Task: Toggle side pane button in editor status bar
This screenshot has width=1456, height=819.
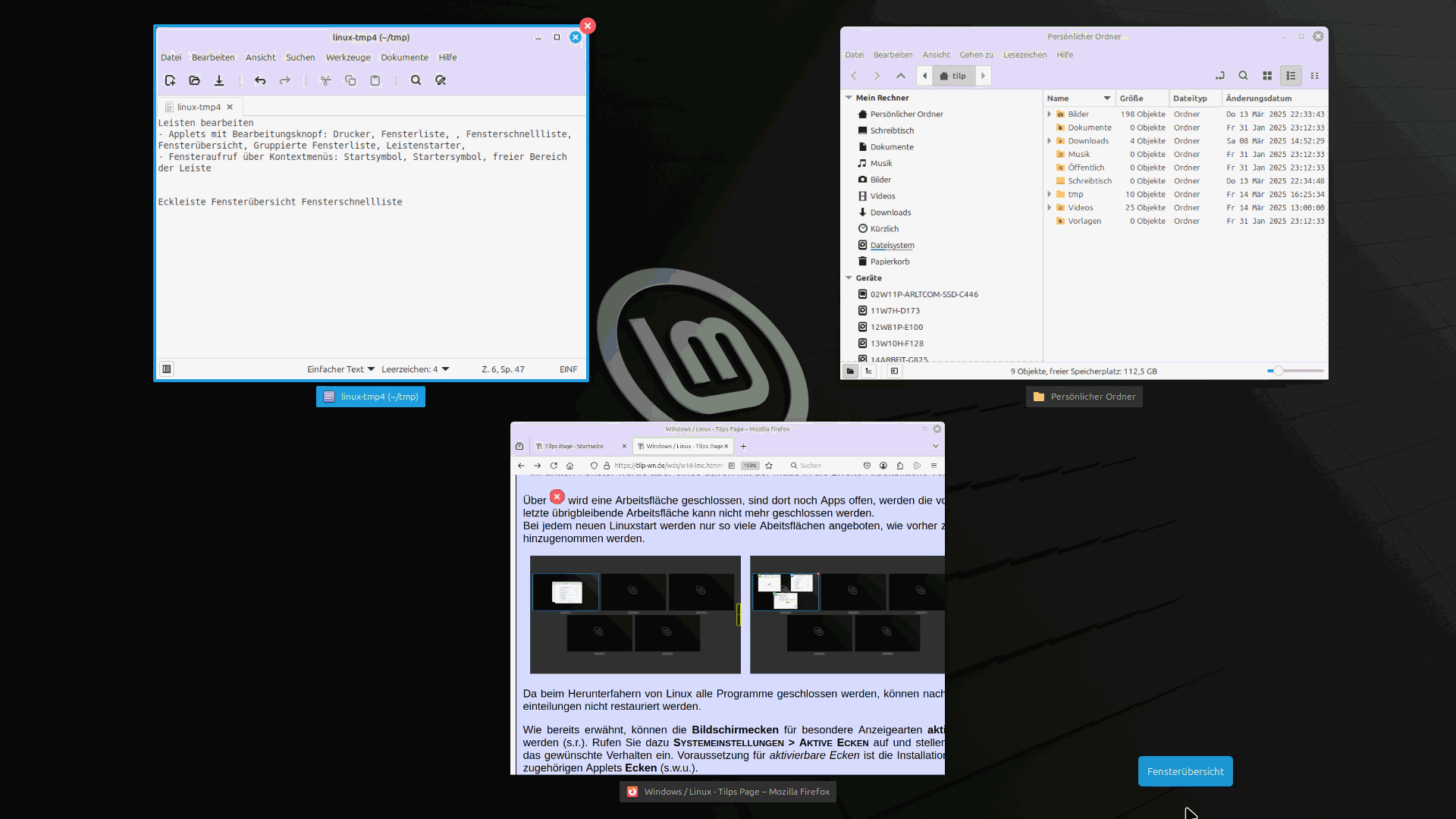Action: click(x=167, y=369)
